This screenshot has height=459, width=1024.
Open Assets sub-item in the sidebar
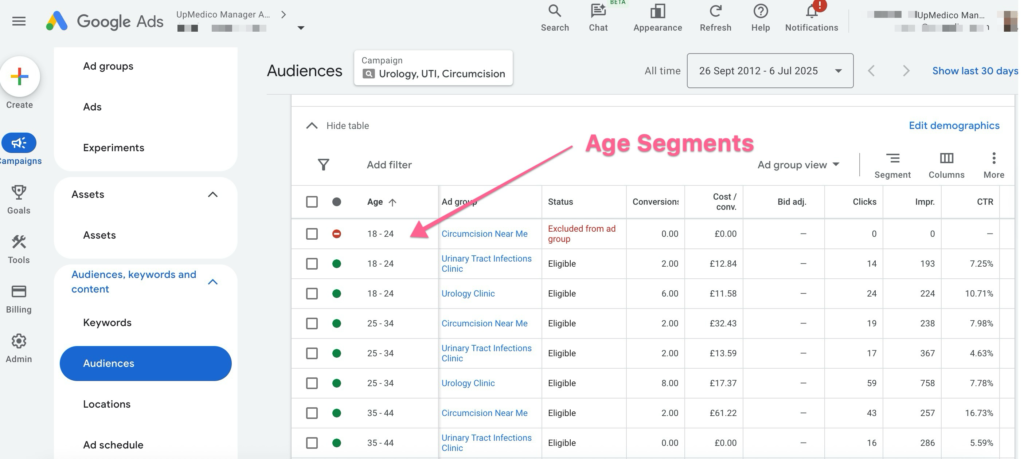coord(99,235)
